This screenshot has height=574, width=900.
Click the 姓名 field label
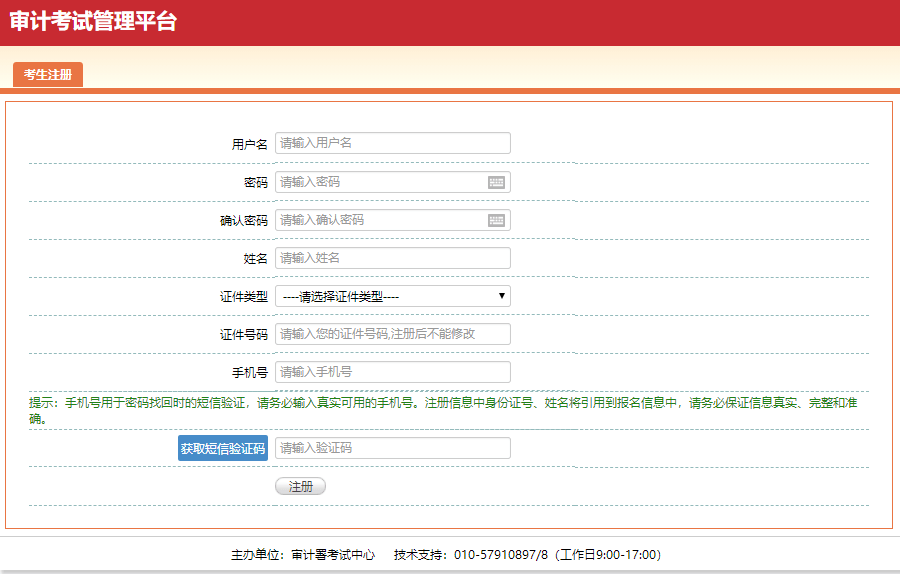[x=255, y=259]
